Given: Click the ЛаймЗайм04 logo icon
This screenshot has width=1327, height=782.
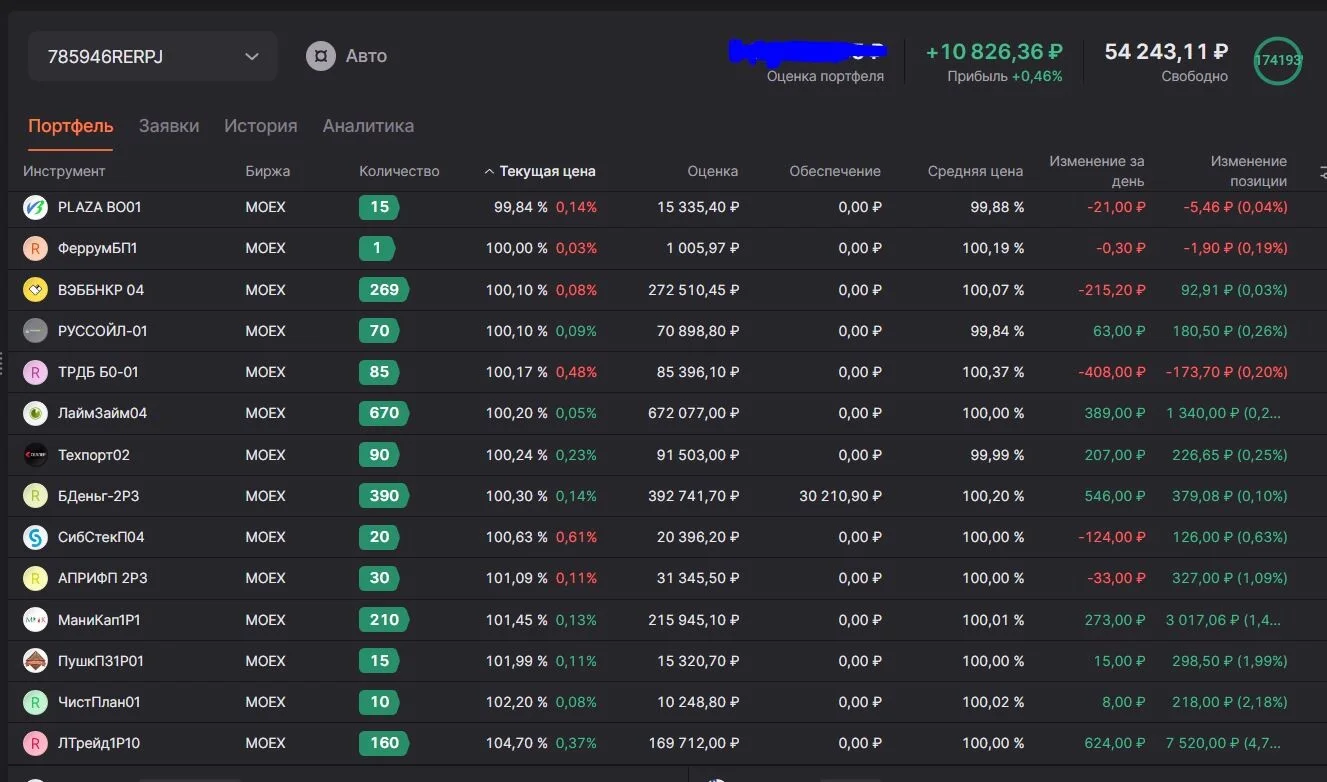Looking at the screenshot, I should 35,413.
